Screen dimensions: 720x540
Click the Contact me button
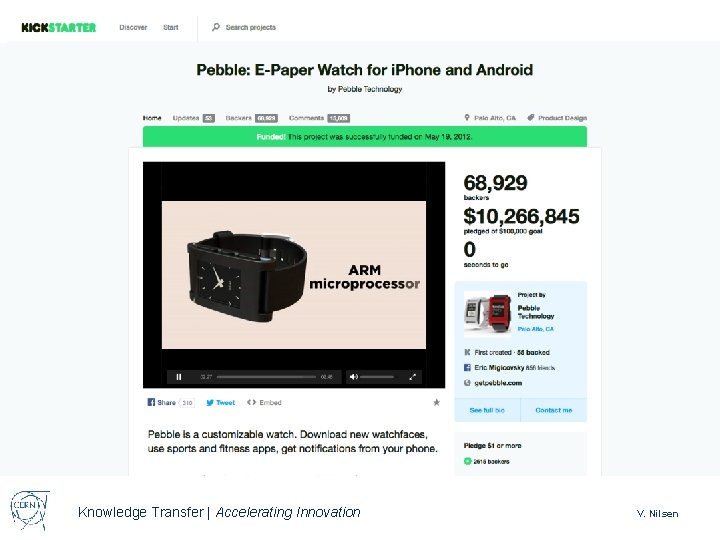[x=554, y=410]
